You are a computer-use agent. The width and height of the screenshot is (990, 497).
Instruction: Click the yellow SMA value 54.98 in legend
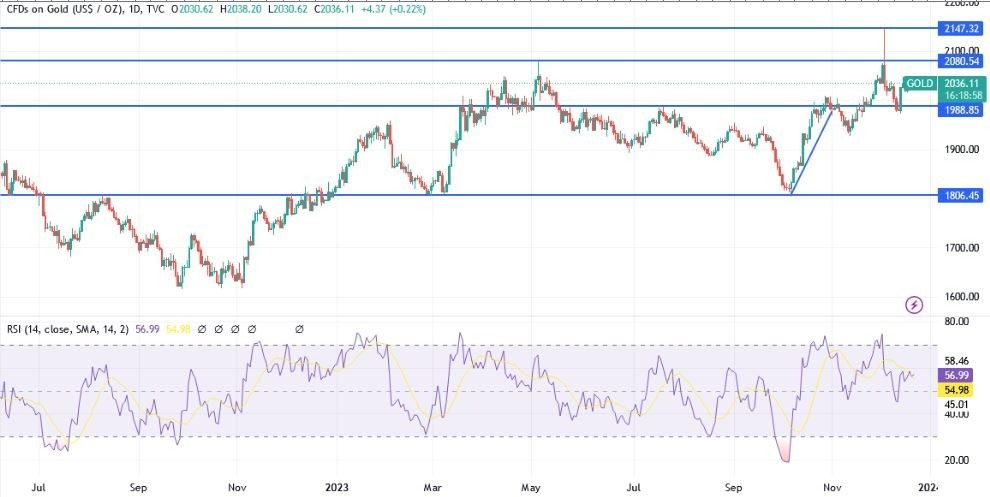click(177, 329)
